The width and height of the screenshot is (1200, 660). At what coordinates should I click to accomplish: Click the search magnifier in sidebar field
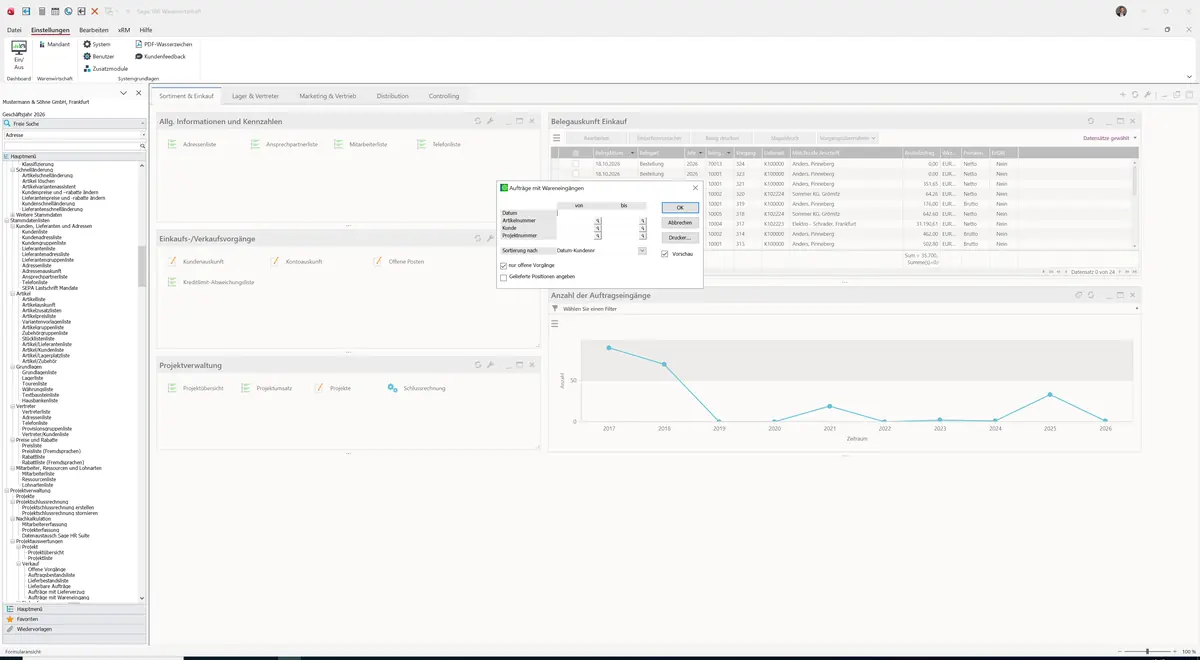143,146
